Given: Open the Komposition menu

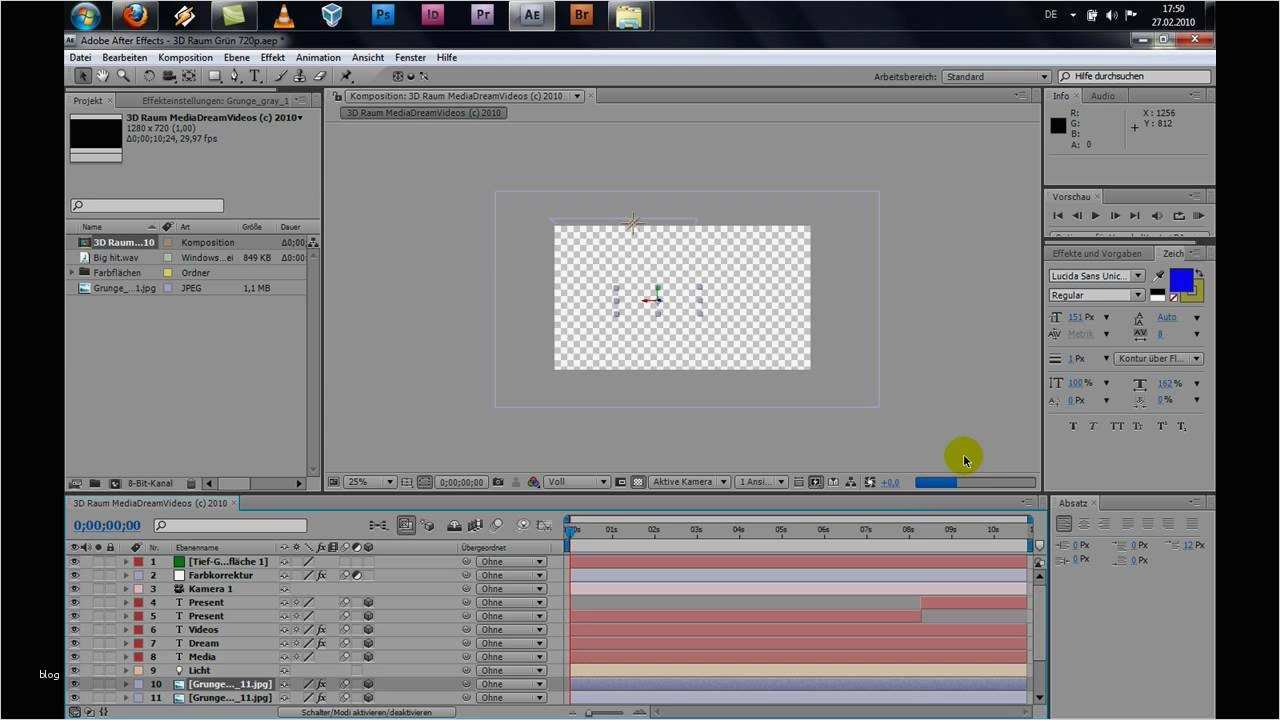Looking at the screenshot, I should (x=185, y=58).
